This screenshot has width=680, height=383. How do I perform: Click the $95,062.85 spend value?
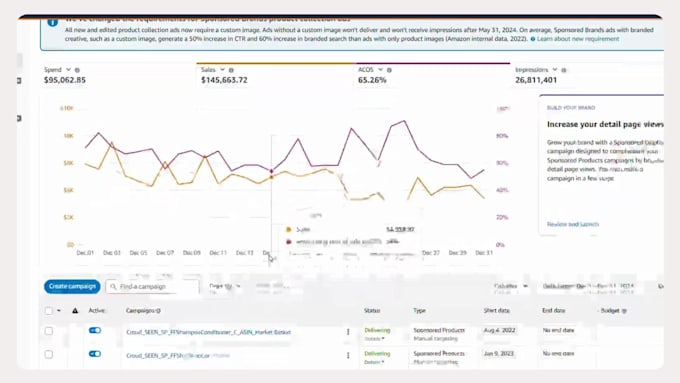(x=65, y=80)
